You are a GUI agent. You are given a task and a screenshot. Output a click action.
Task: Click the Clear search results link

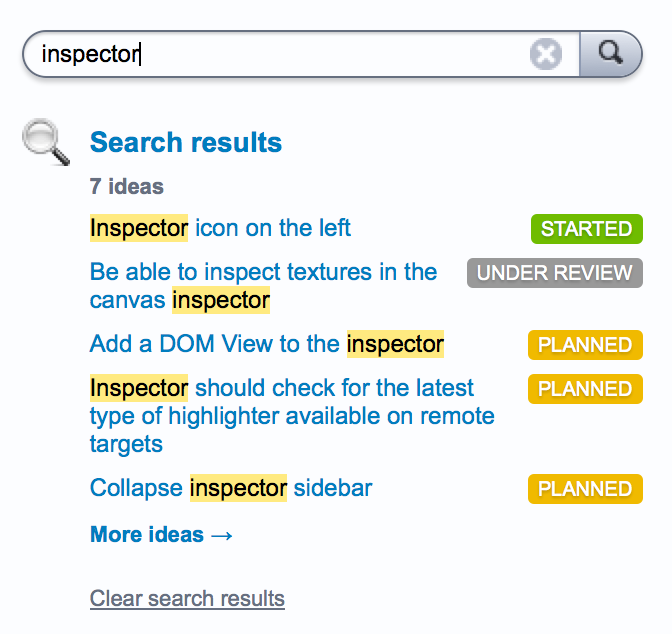(187, 598)
